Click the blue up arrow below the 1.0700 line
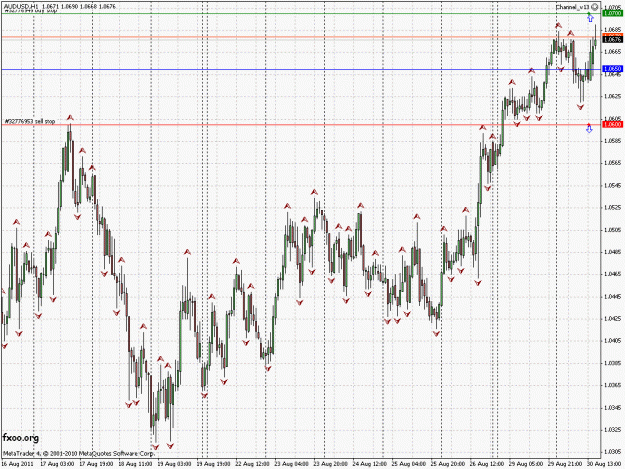Viewport: 625px width, 469px height. 590,18
